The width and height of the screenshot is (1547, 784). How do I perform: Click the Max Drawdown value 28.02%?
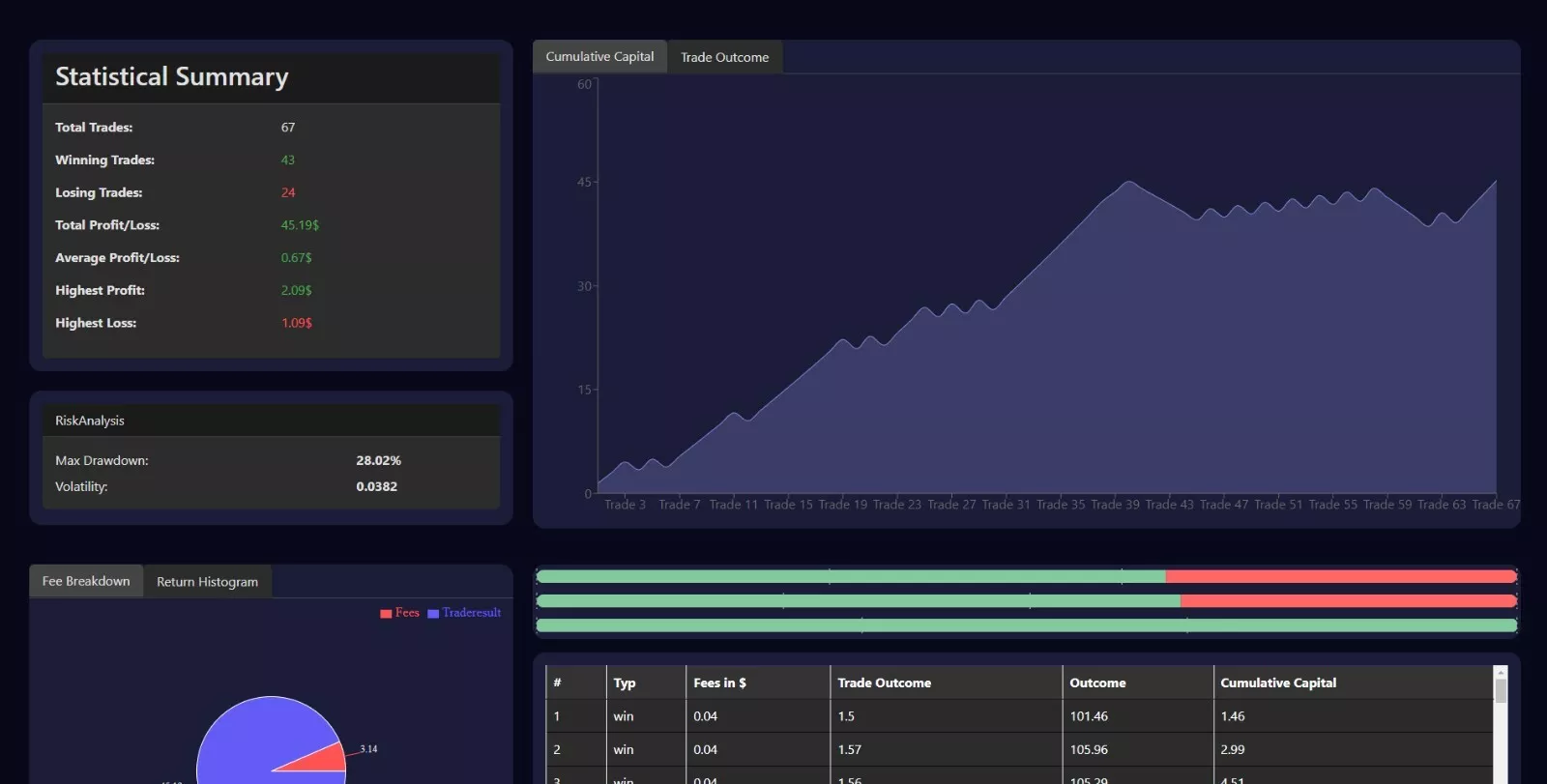pos(378,461)
